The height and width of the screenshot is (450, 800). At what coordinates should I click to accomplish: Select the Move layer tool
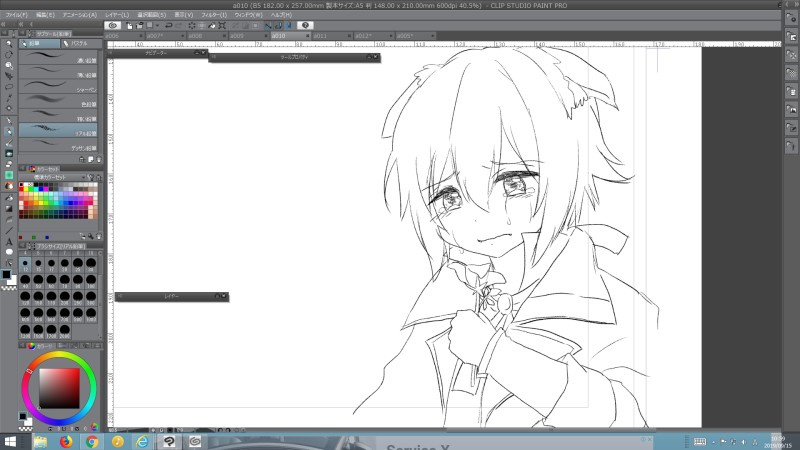[x=9, y=76]
